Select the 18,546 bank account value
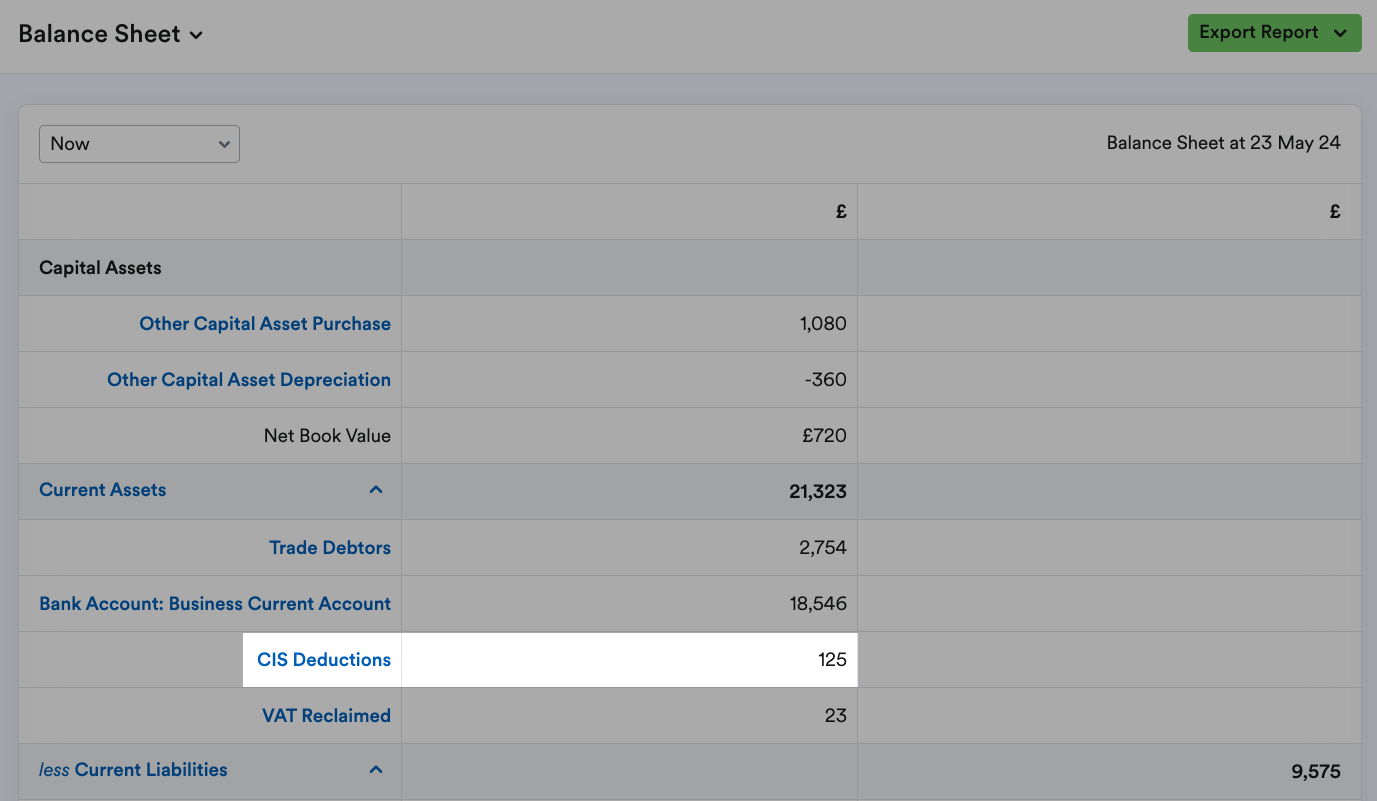The image size is (1377, 801). coord(818,604)
